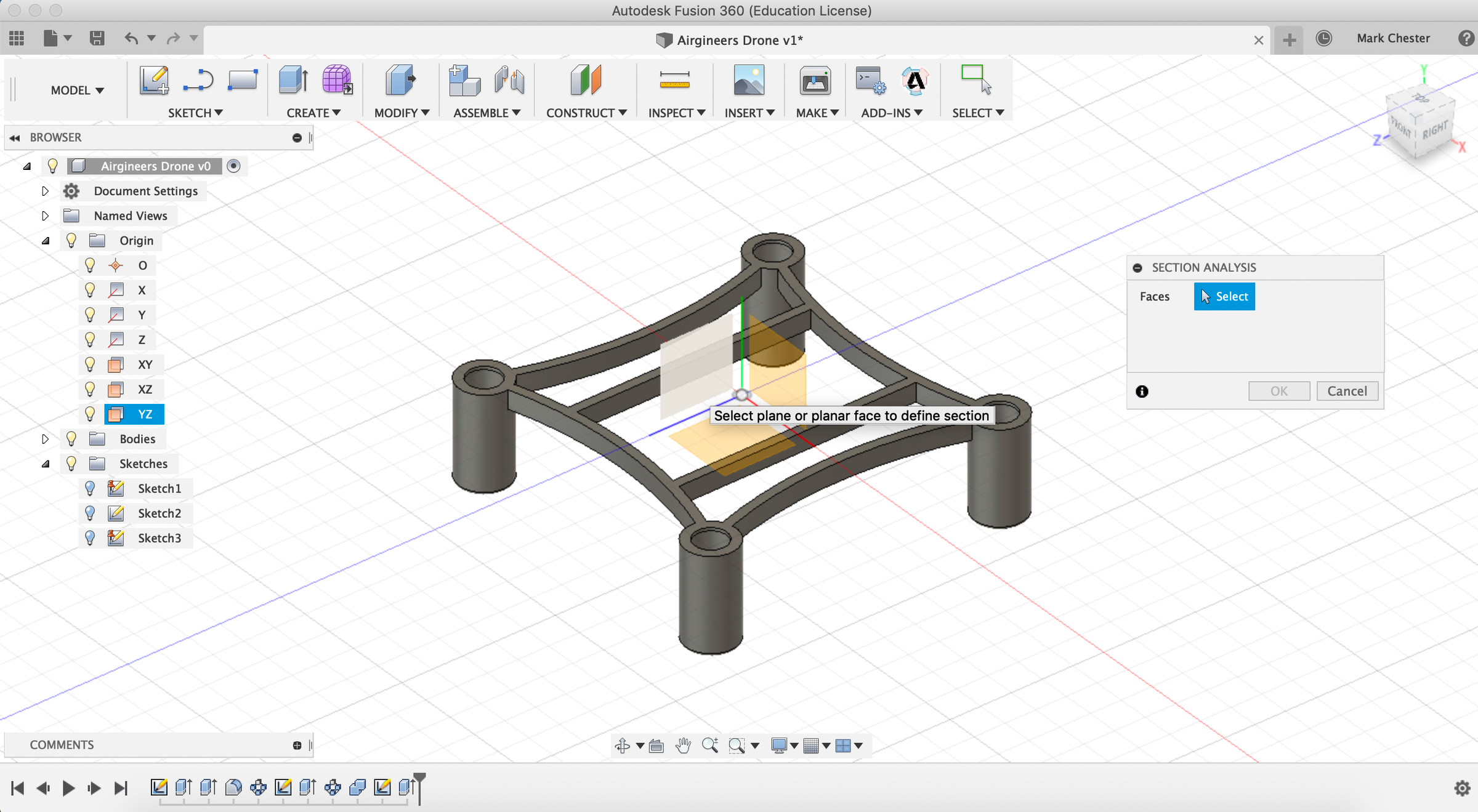Click the Press Pull icon under MODIFY
Image resolution: width=1478 pixels, height=812 pixels.
(399, 81)
